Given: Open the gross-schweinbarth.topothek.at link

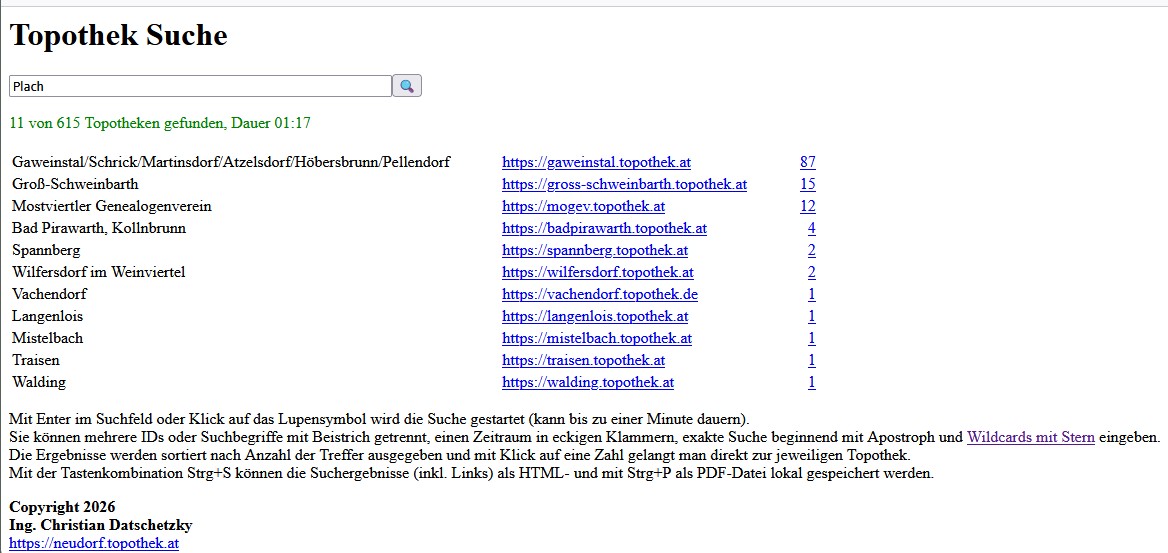Looking at the screenshot, I should 624,184.
